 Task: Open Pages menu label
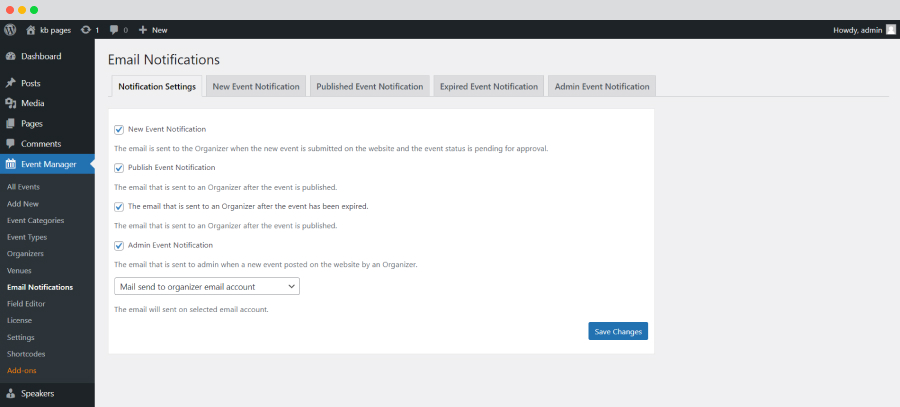click(x=32, y=123)
